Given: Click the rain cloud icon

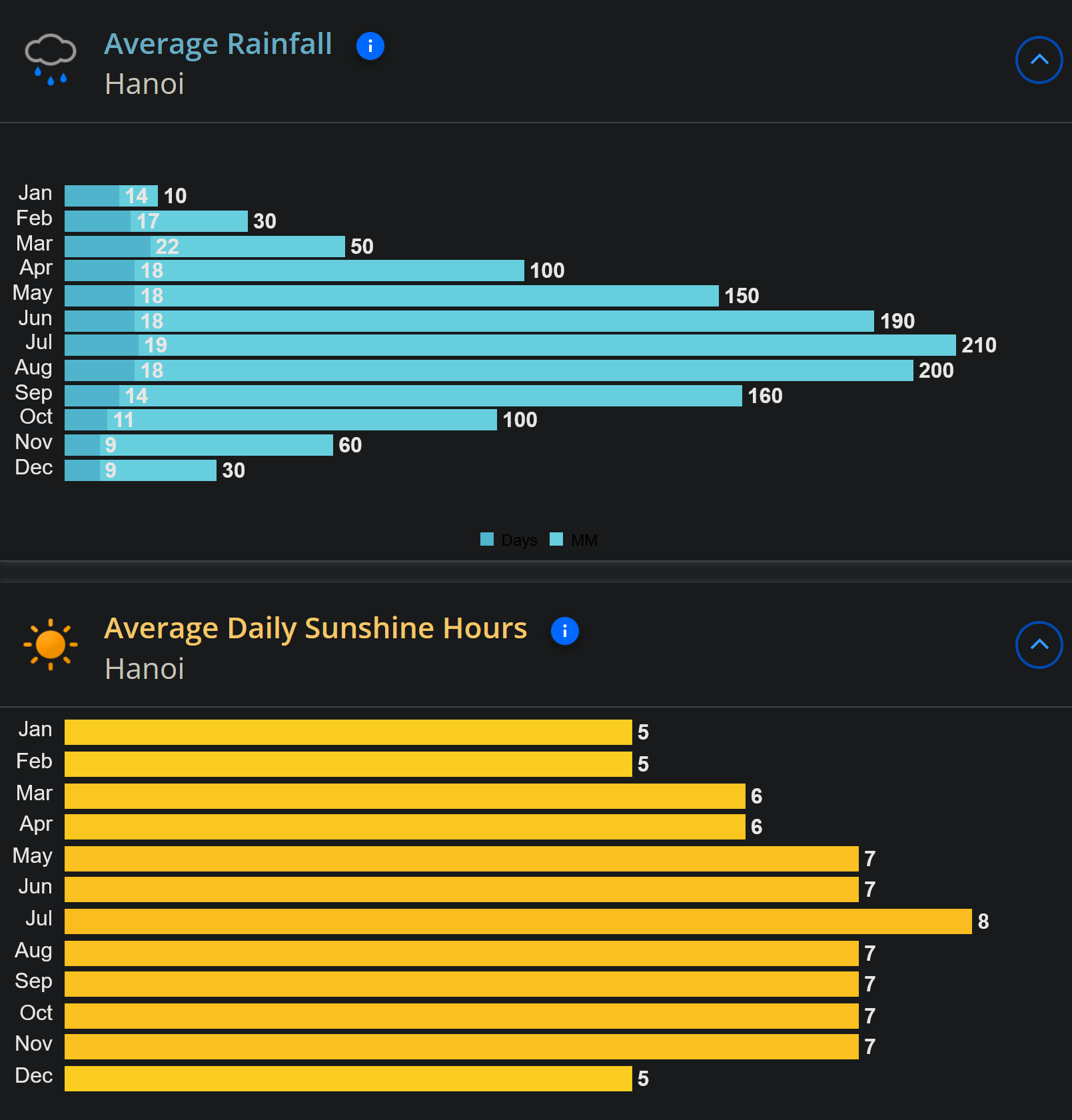Looking at the screenshot, I should (x=50, y=59).
